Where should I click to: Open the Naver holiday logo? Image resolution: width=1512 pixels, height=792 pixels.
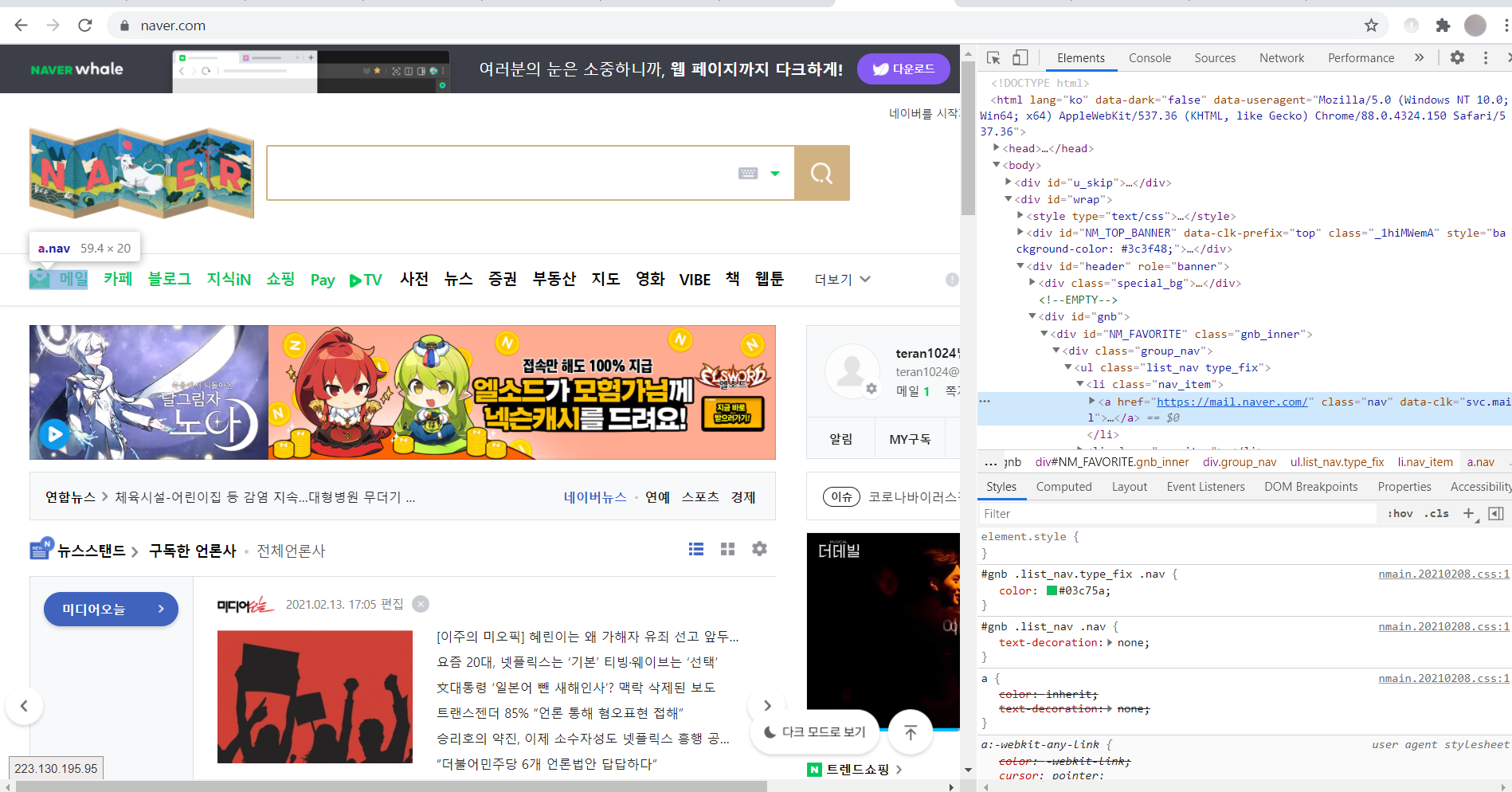(142, 173)
